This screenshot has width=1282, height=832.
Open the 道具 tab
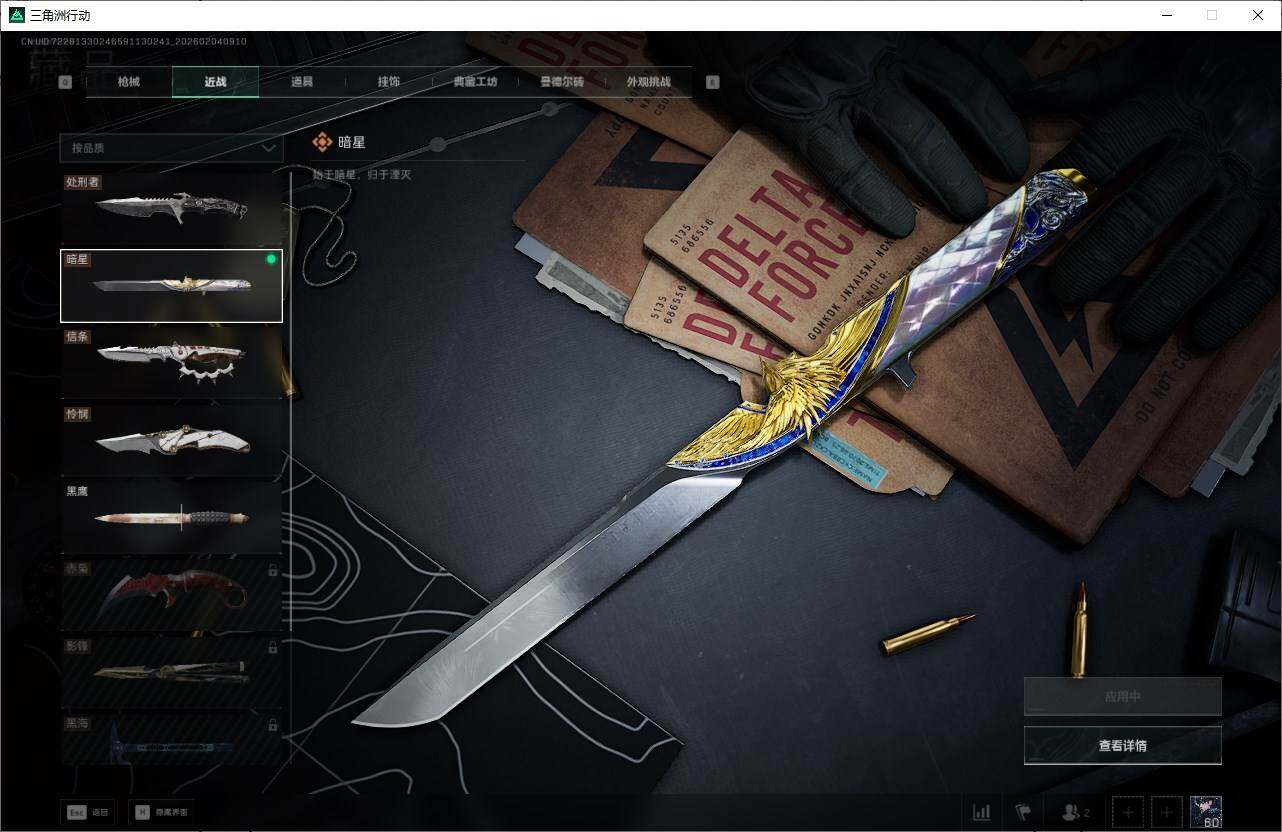302,82
